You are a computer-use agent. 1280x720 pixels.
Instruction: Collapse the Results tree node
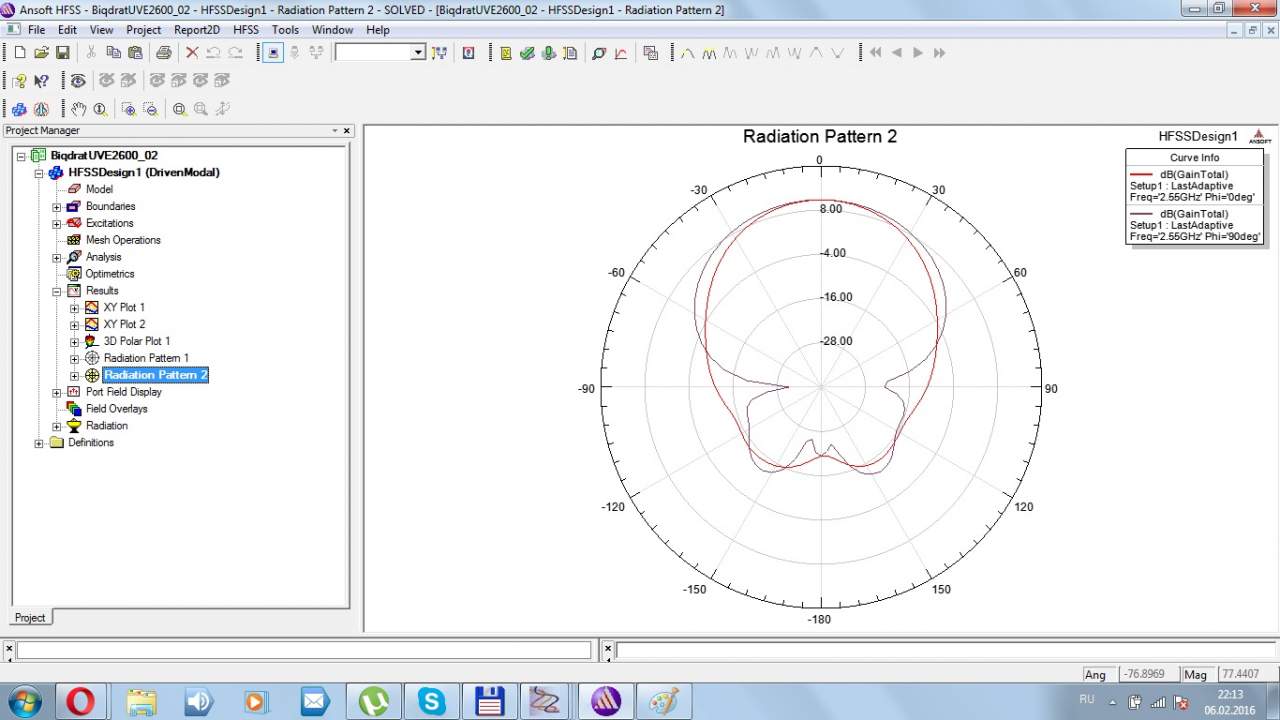pyautogui.click(x=57, y=291)
